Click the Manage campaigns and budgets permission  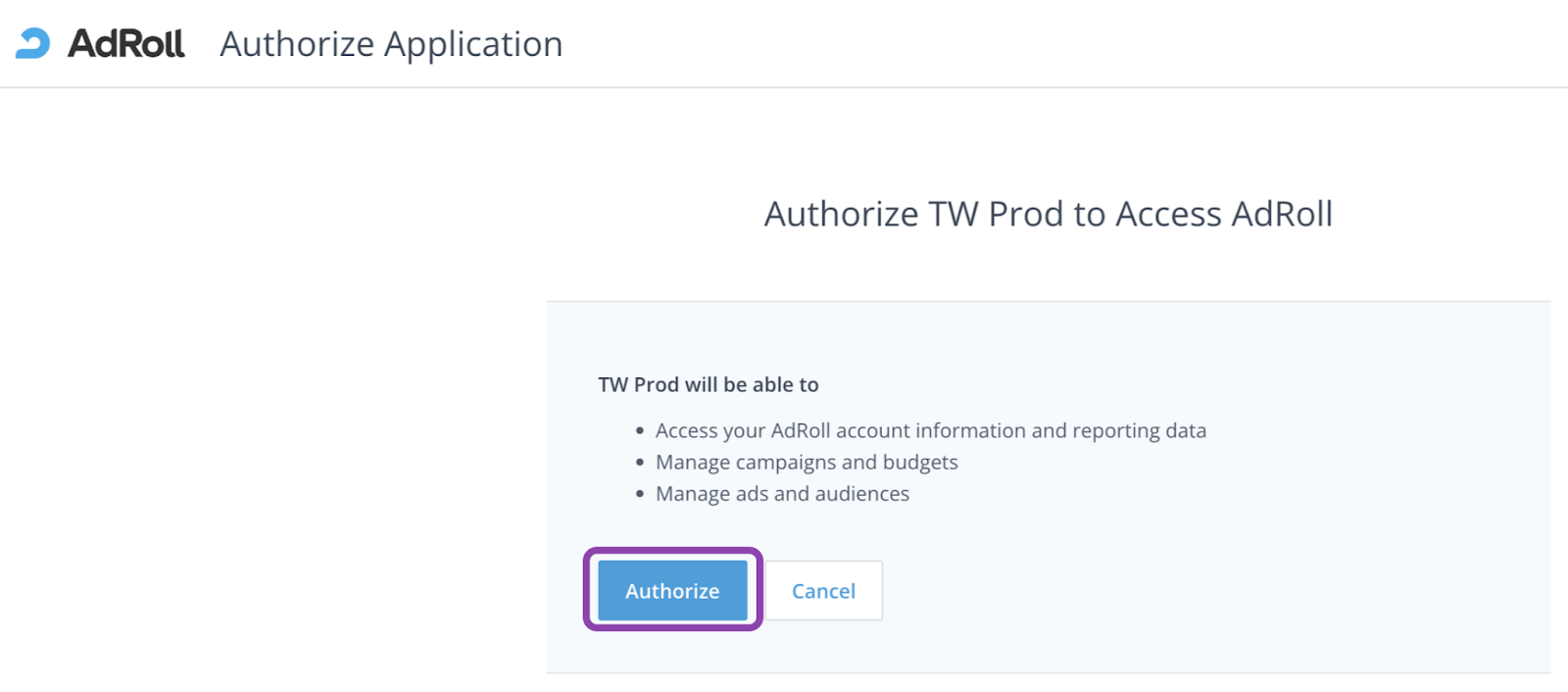(x=807, y=462)
